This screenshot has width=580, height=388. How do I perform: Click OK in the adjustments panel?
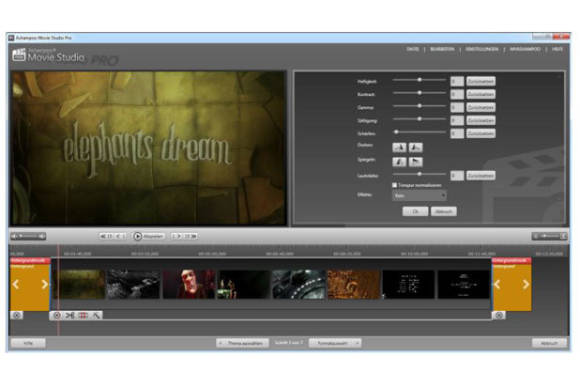coord(415,212)
